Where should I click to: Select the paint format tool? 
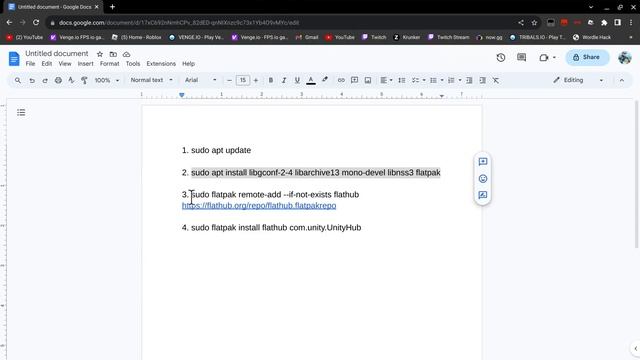[84, 80]
